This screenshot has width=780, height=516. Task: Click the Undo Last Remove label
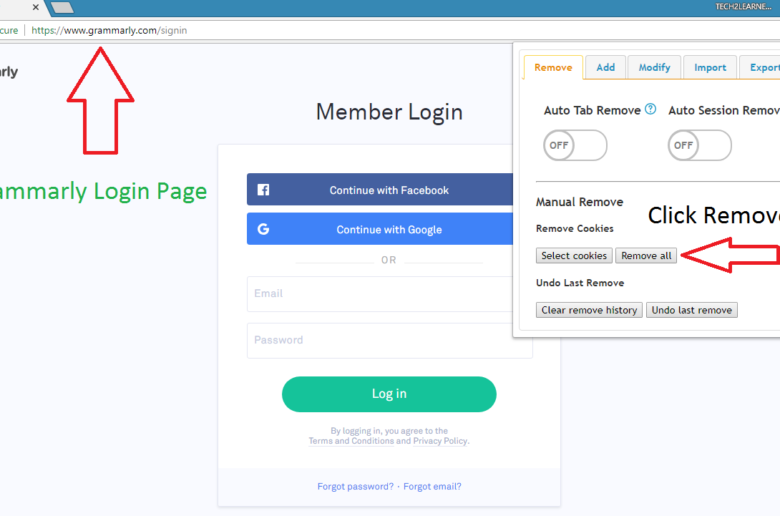coord(580,283)
